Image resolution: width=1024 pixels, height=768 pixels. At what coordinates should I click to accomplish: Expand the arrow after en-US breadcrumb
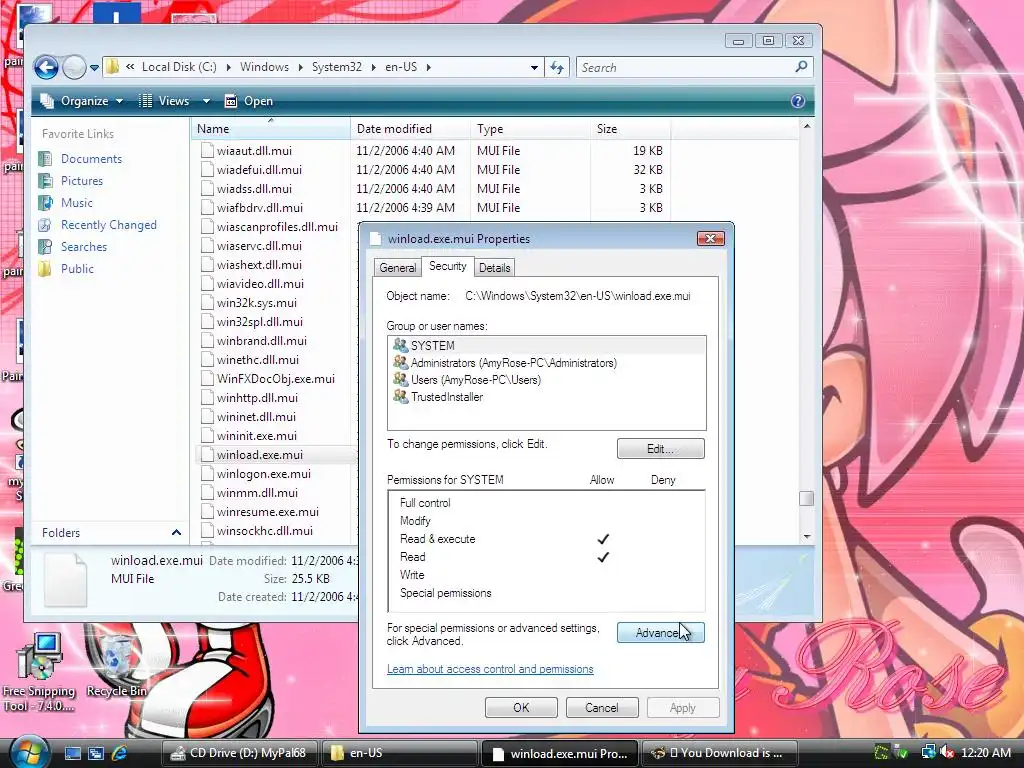[x=428, y=67]
